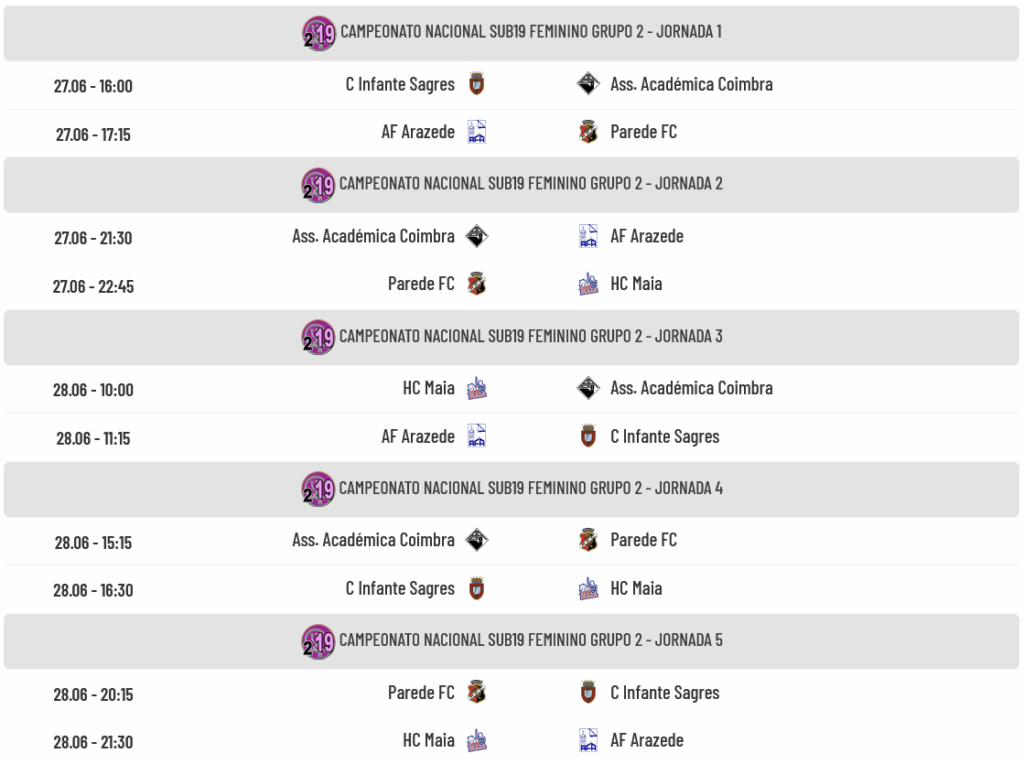
Task: Click the 28.06 - 15:15 match time
Action: click(93, 543)
